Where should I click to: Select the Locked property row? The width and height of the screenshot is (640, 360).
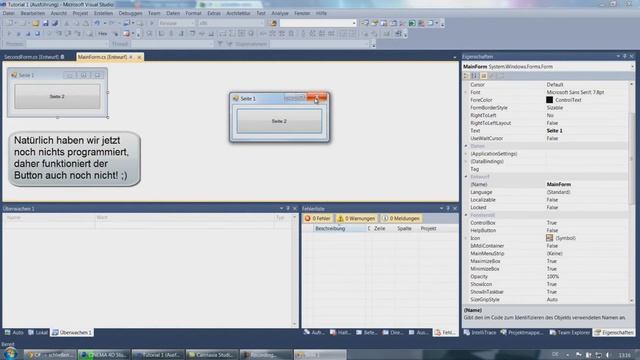point(546,207)
